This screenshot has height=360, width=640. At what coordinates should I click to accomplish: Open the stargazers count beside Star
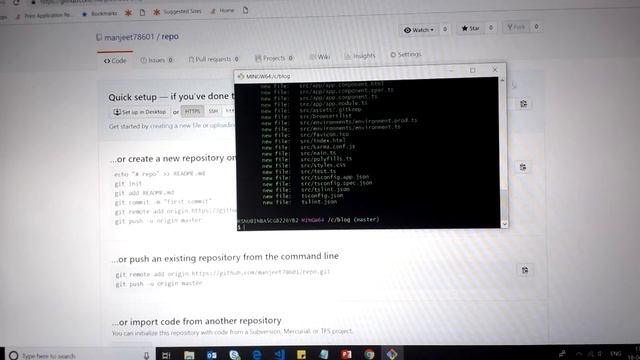491,28
